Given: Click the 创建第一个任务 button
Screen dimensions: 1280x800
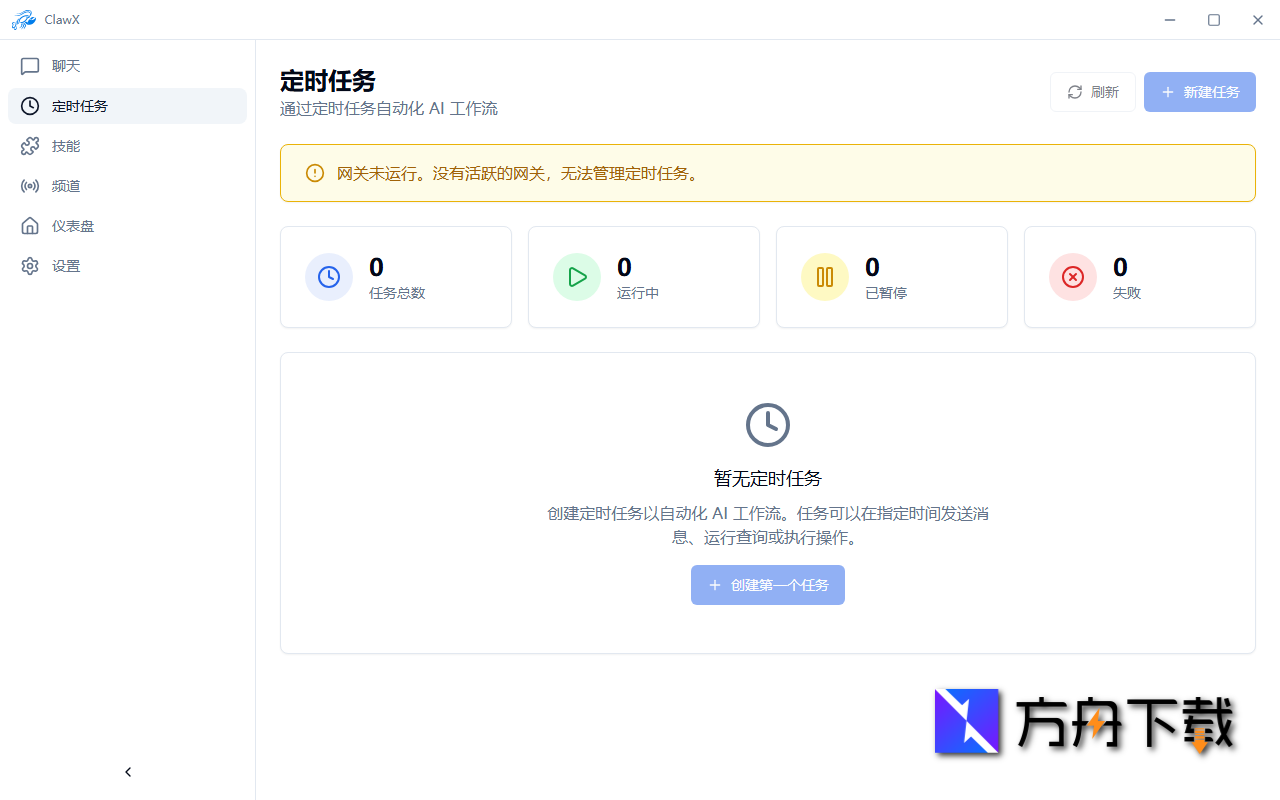Looking at the screenshot, I should coord(768,585).
